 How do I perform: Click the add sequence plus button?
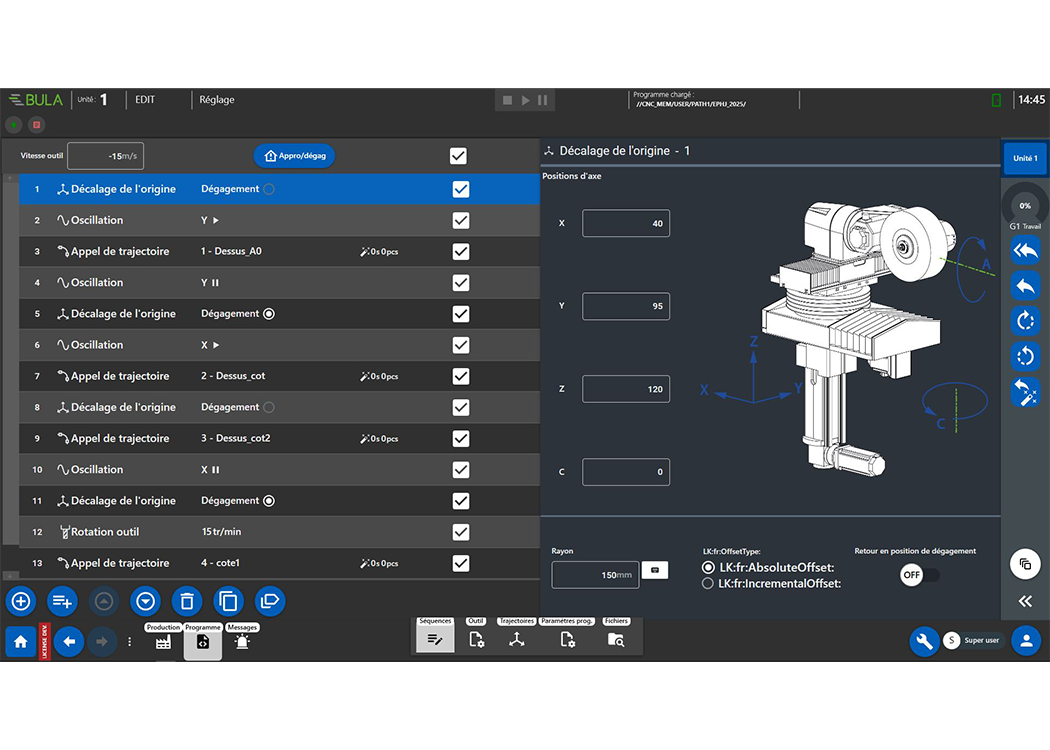(x=21, y=601)
